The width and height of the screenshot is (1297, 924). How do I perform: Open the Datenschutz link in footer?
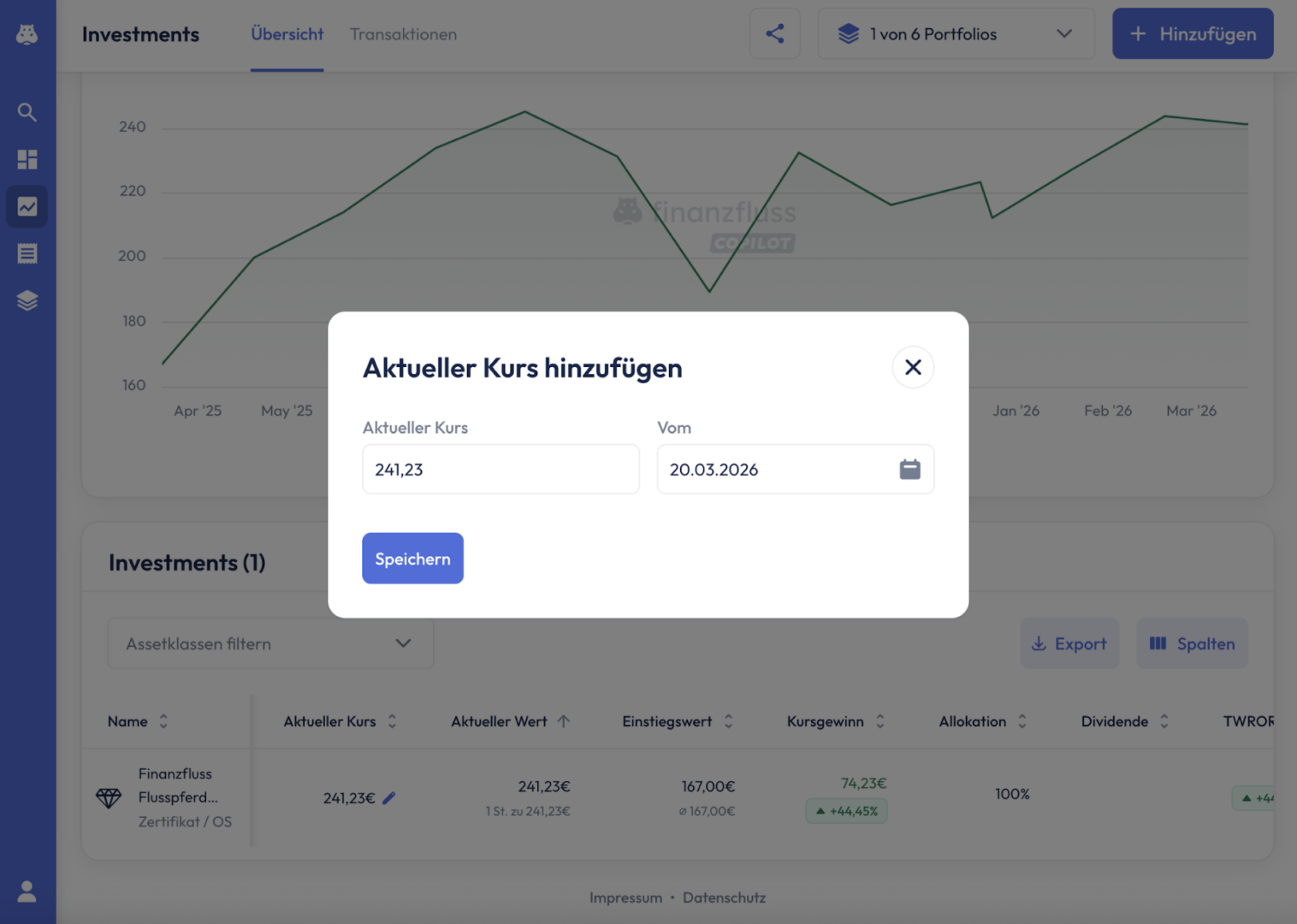[x=724, y=897]
